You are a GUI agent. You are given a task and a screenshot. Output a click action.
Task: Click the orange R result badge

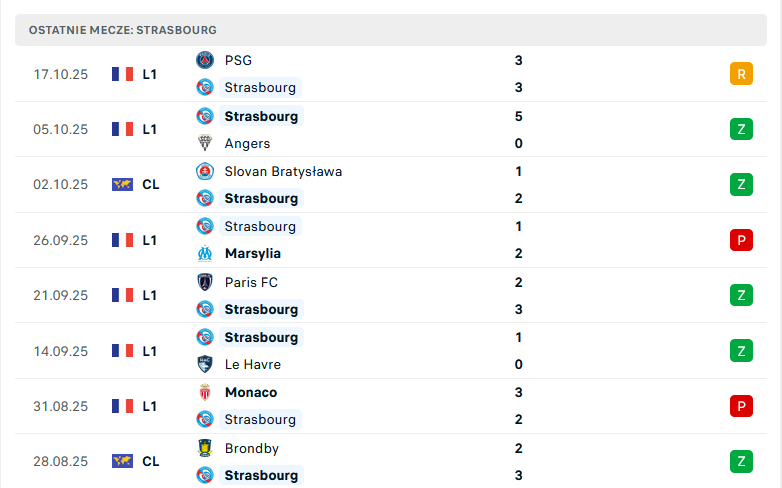point(741,74)
